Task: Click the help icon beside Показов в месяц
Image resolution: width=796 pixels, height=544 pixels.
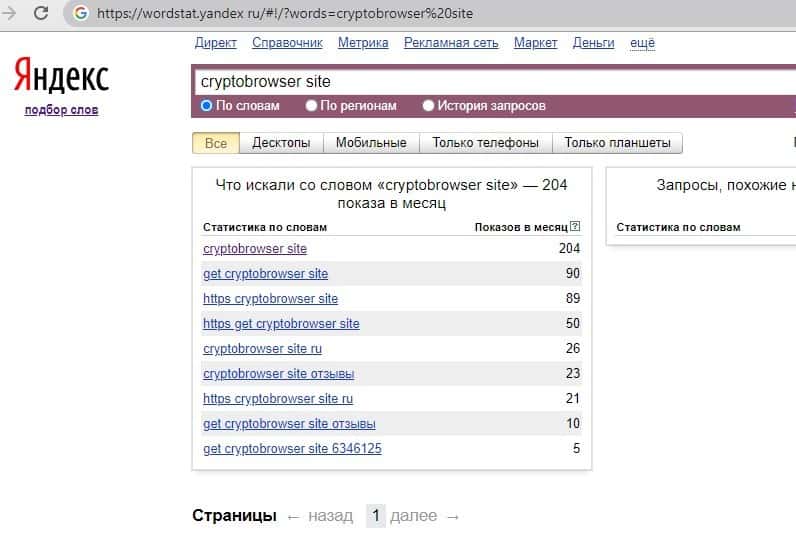Action: pyautogui.click(x=574, y=227)
